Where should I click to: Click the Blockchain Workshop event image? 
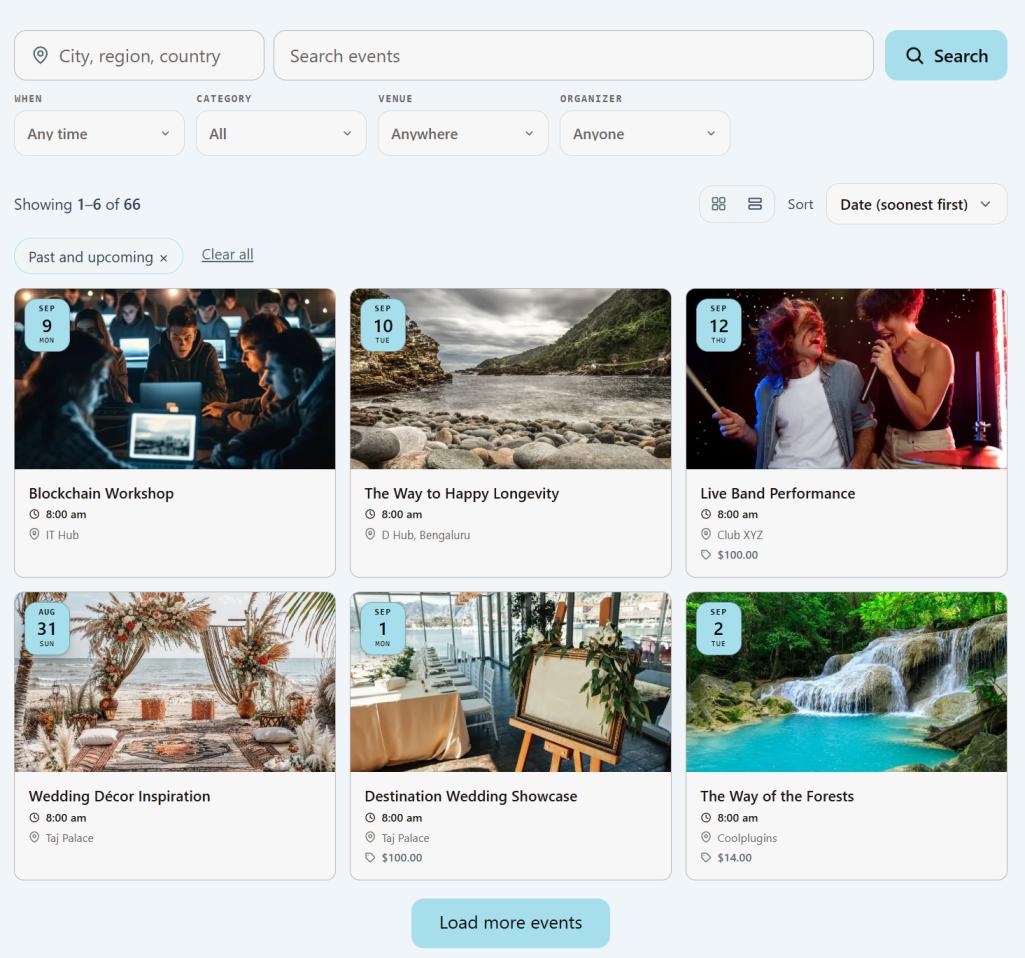pyautogui.click(x=175, y=379)
